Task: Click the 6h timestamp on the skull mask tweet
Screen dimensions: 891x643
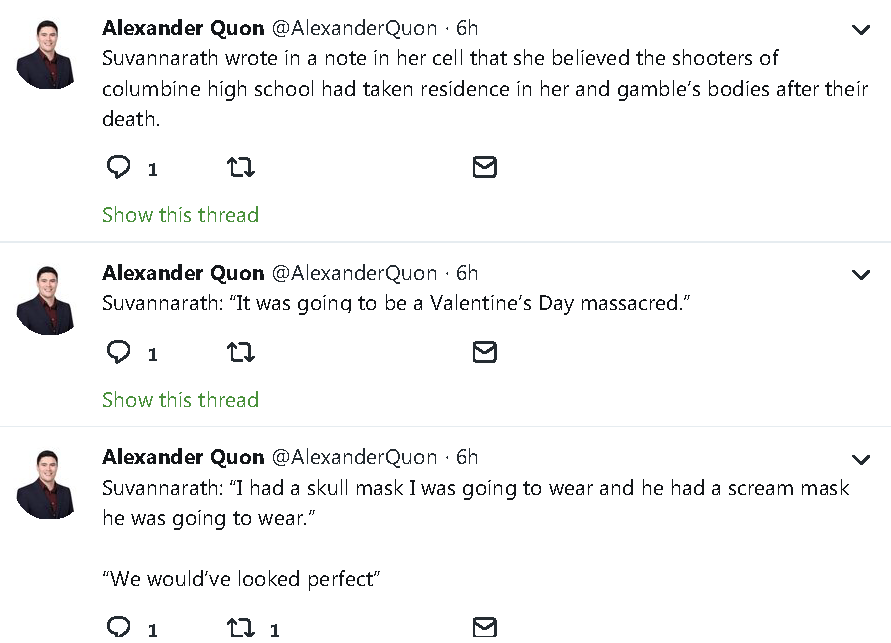Action: [467, 458]
